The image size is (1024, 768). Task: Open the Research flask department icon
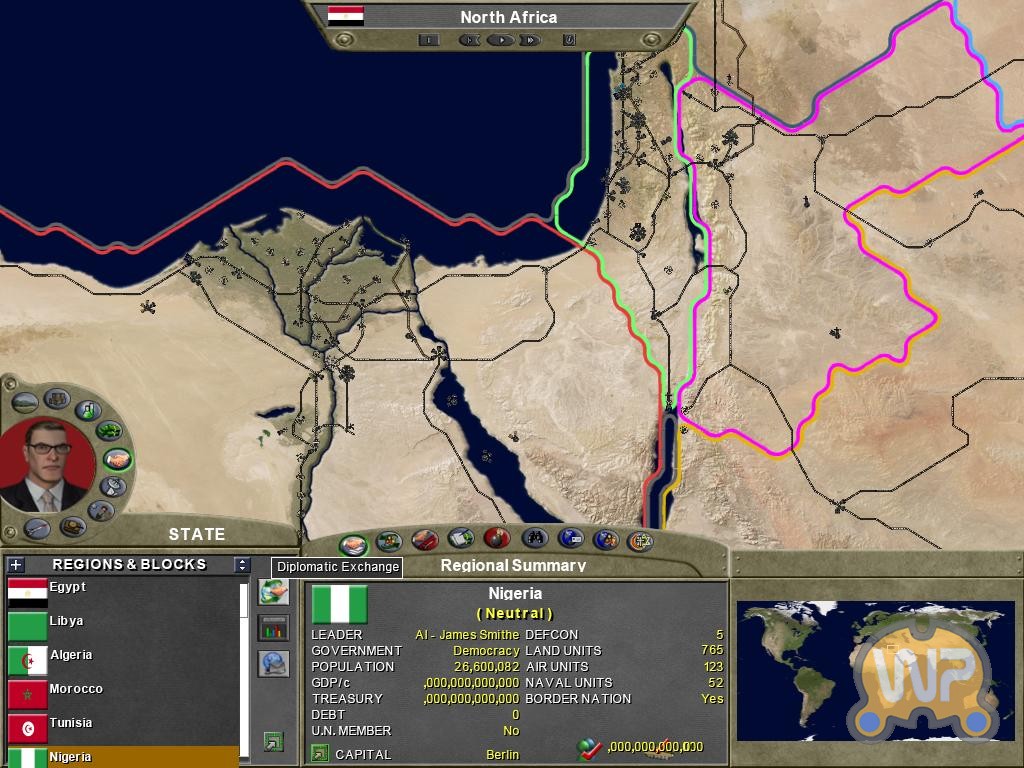88,410
